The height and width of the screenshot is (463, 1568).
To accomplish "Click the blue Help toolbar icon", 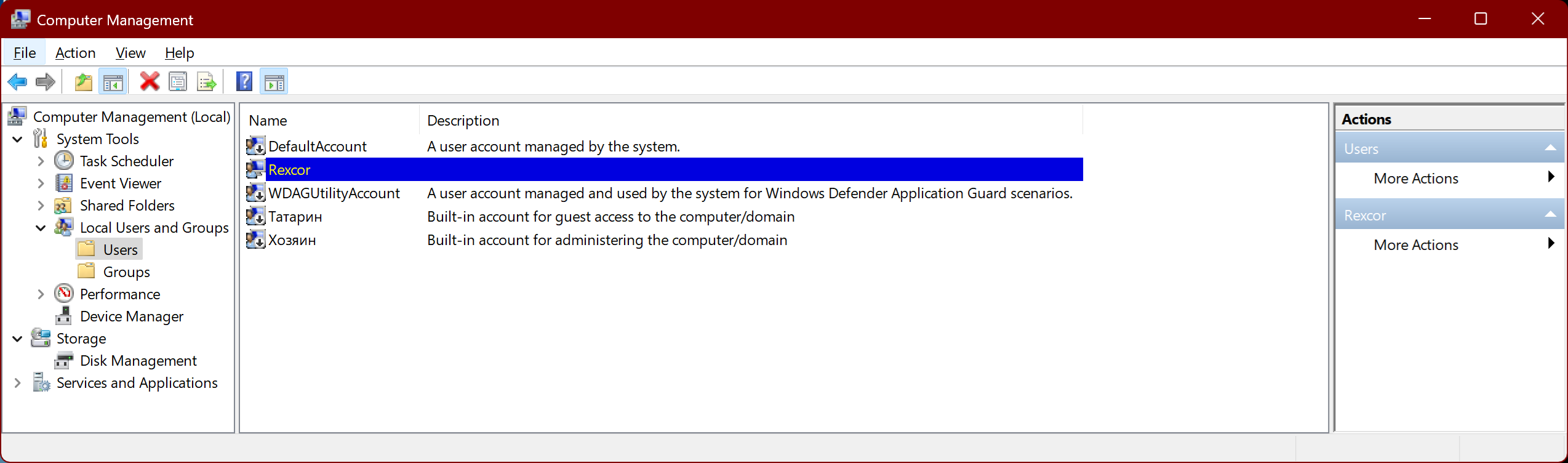I will [x=244, y=82].
